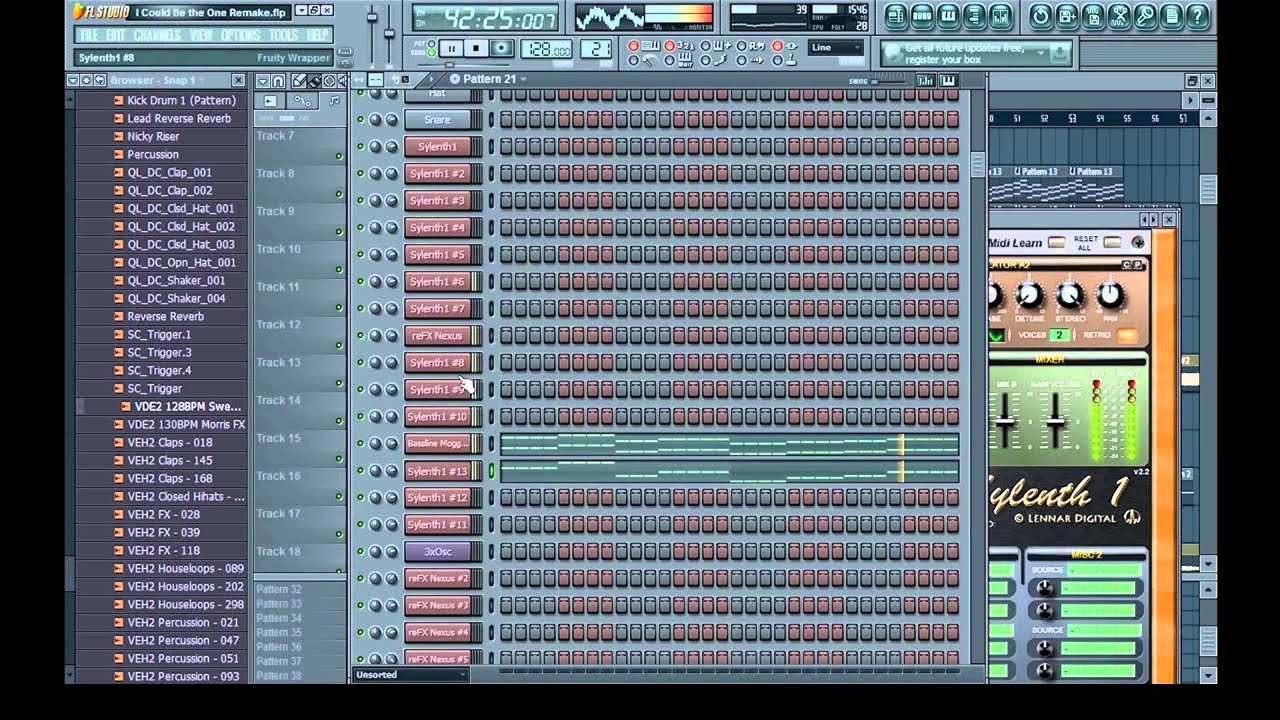Open the FILE menu
Viewport: 1280px width, 720px height.
89,36
